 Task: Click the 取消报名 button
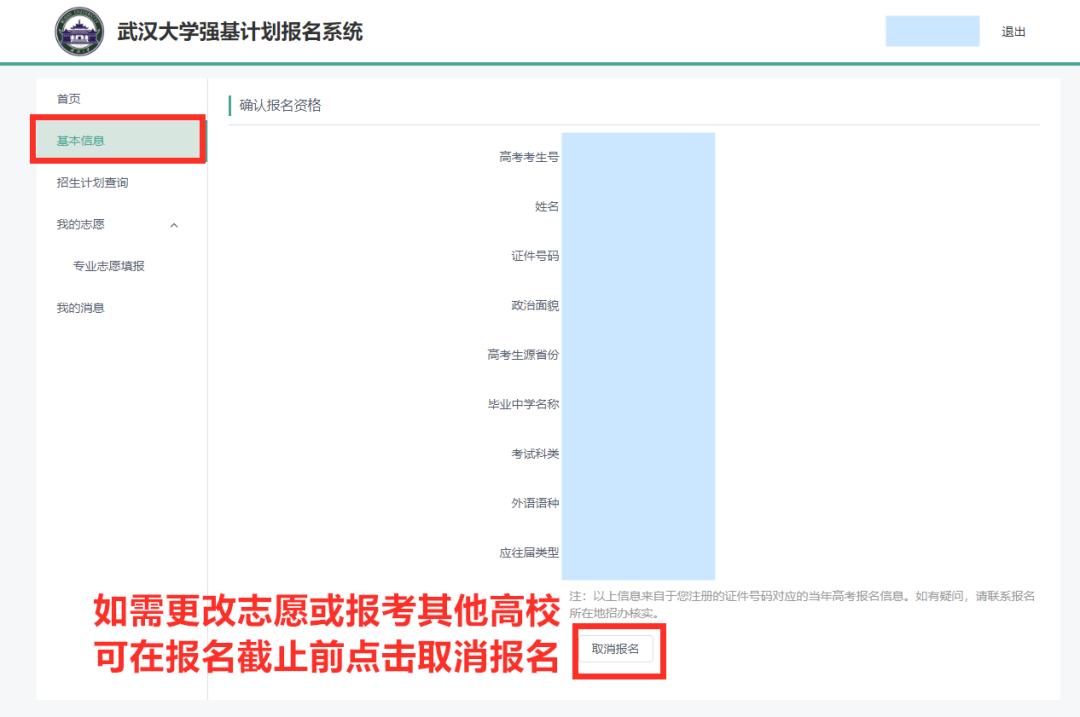tap(615, 649)
